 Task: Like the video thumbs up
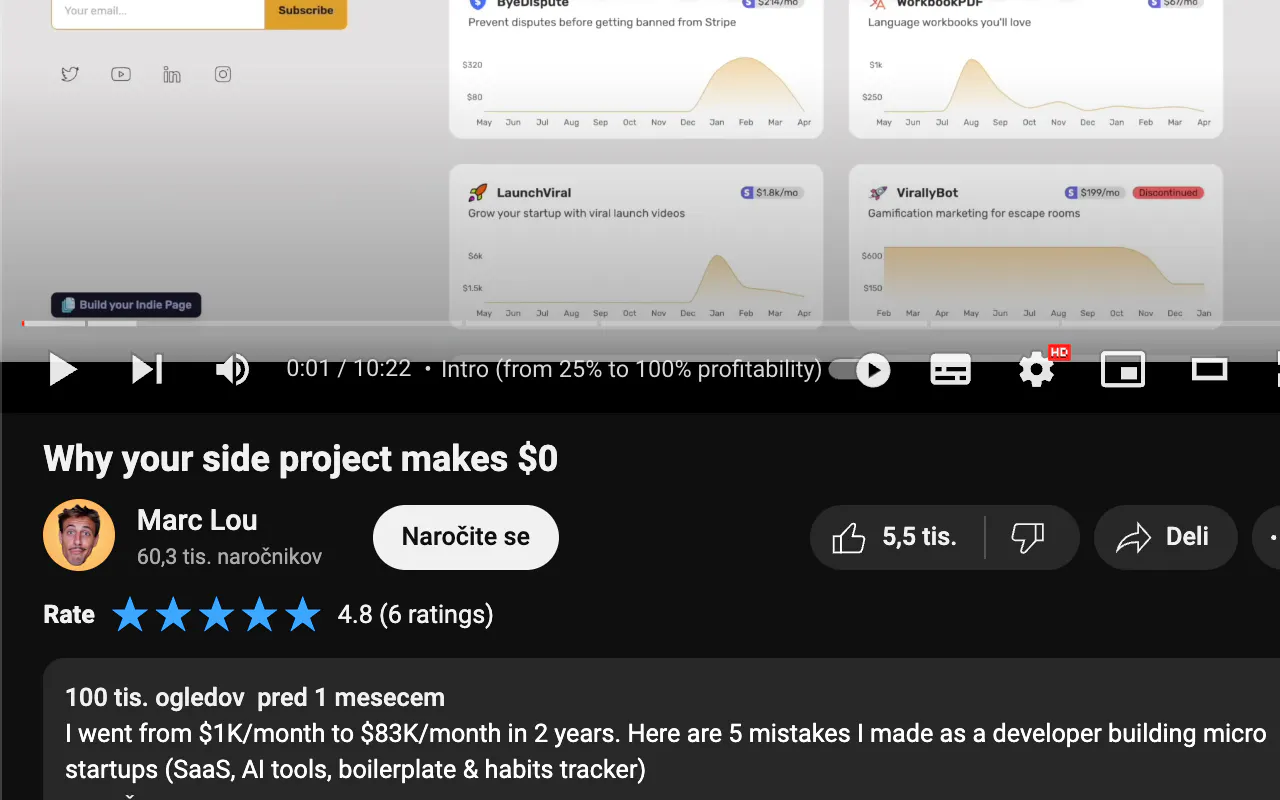point(896,537)
